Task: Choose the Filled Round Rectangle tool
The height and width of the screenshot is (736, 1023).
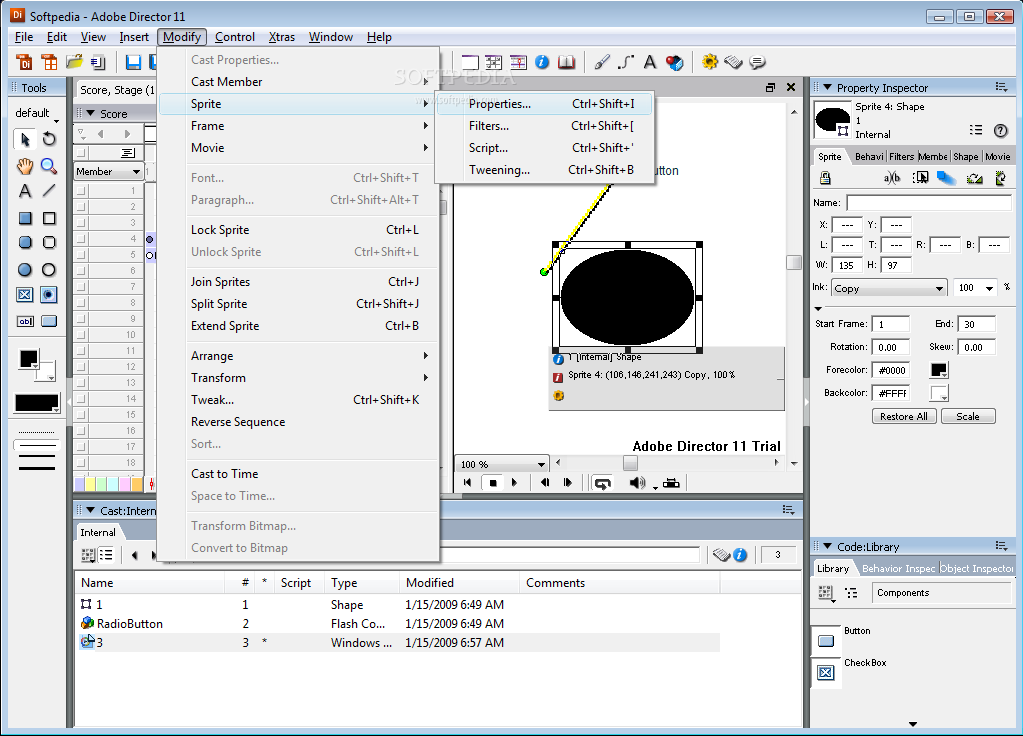Action: coord(25,243)
